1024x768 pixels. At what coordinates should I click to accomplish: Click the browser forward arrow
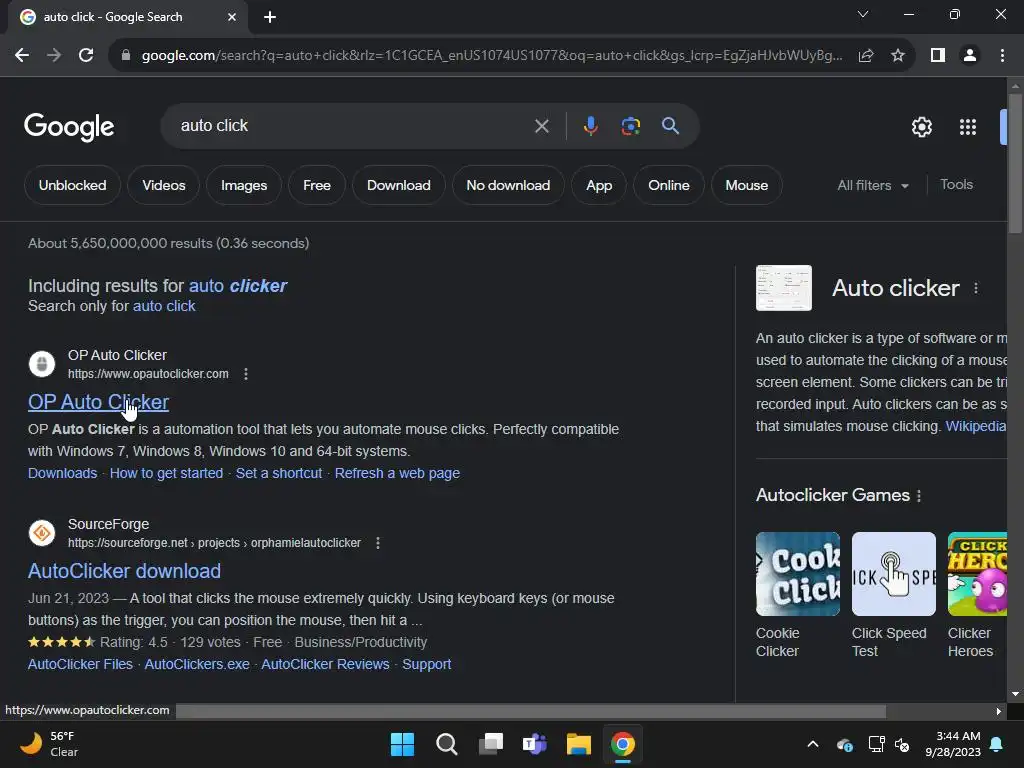click(54, 56)
